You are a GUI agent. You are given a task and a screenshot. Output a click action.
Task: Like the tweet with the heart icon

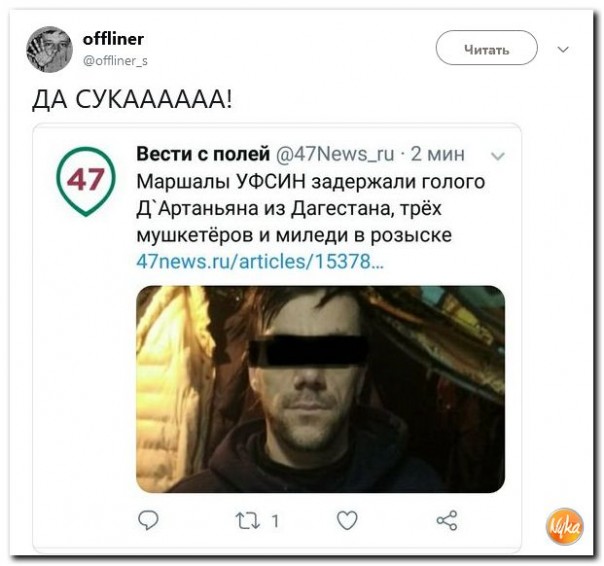347,521
